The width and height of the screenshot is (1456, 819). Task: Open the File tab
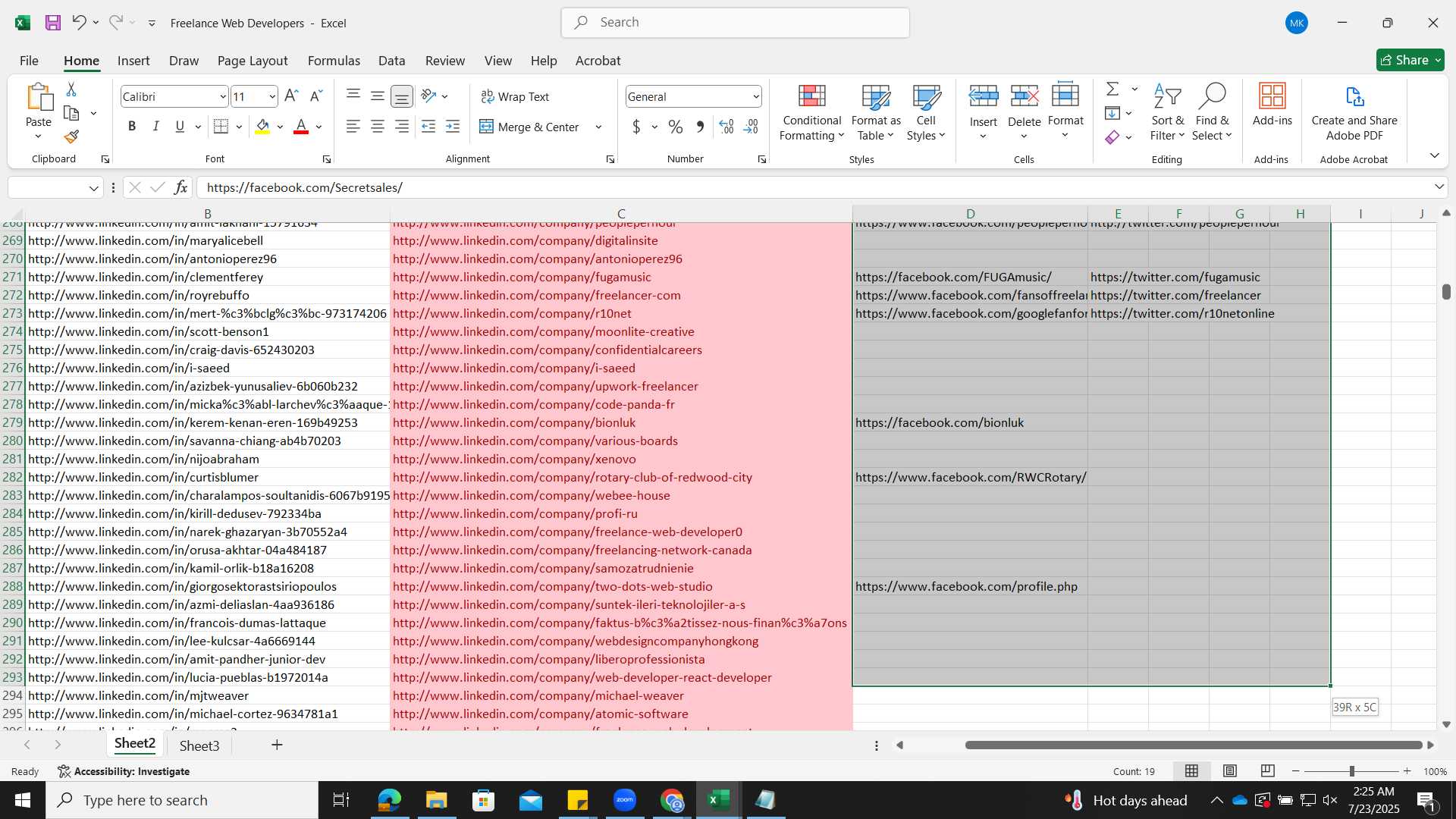pyautogui.click(x=29, y=61)
